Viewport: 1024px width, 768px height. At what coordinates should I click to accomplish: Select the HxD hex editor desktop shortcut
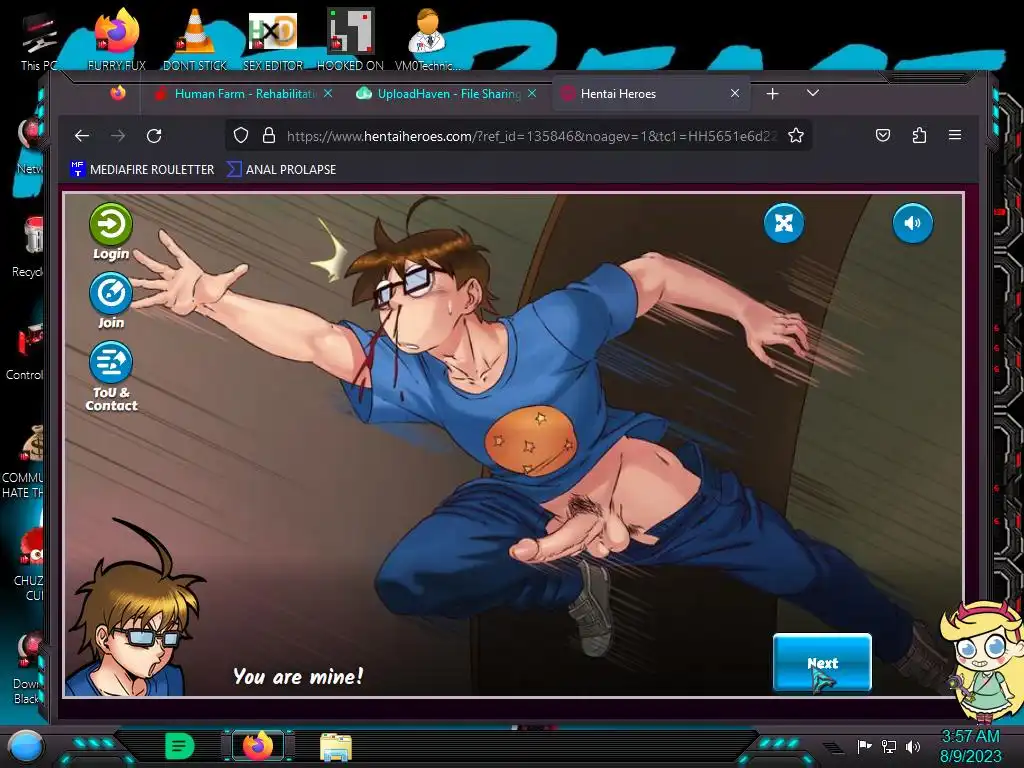coord(273,40)
